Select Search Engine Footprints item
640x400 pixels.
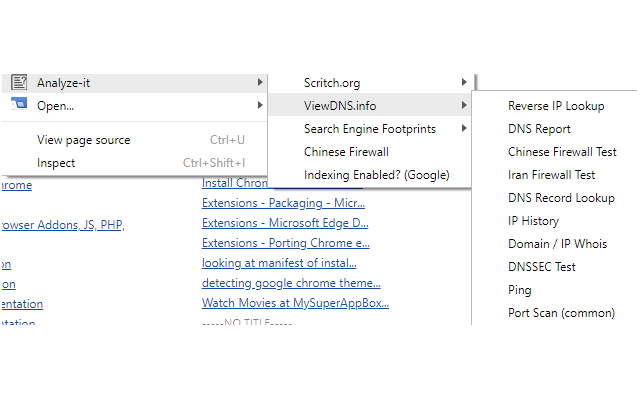pyautogui.click(x=370, y=129)
